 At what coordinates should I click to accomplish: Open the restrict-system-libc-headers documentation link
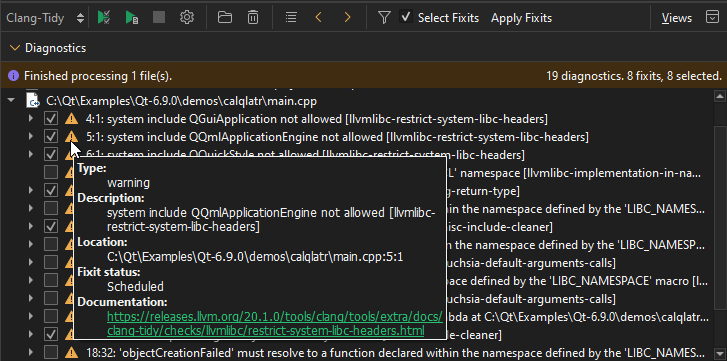tap(275, 324)
